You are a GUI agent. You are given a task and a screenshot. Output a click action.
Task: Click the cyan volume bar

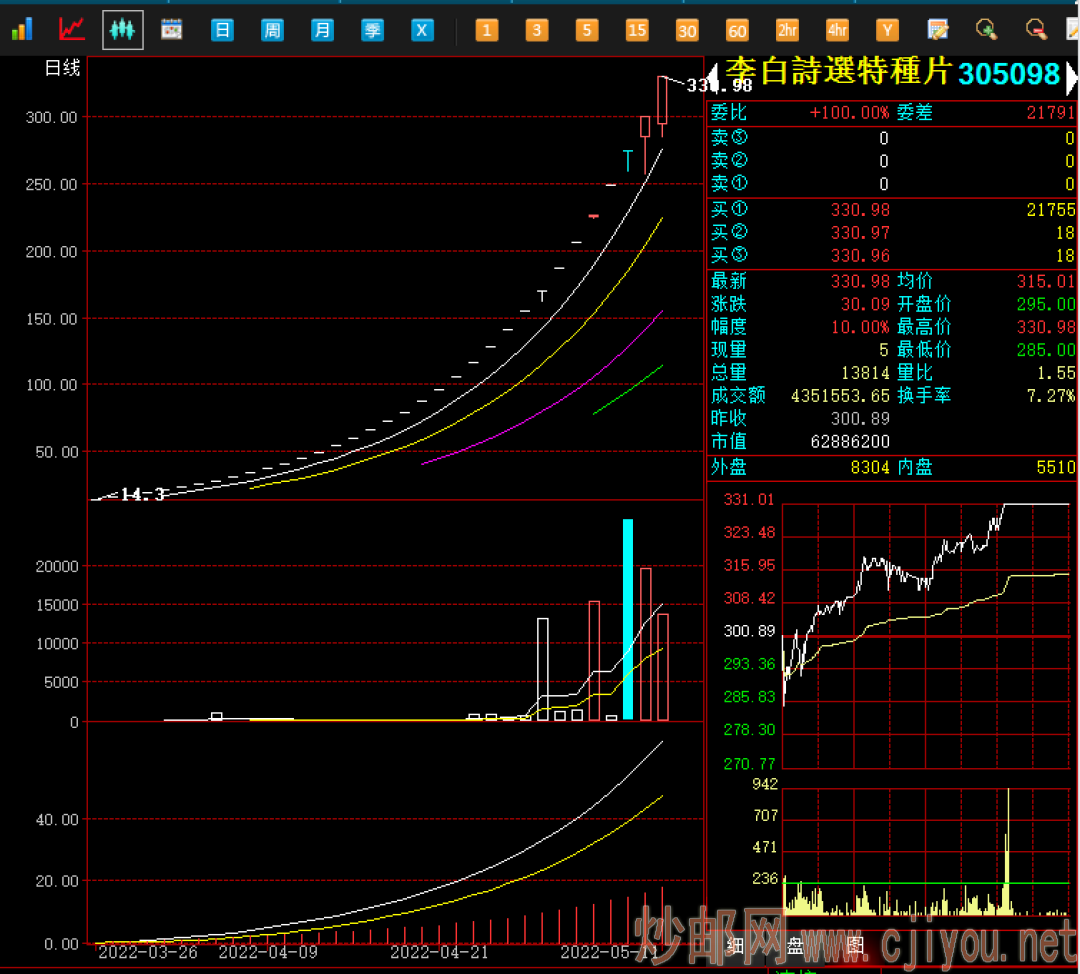[628, 618]
